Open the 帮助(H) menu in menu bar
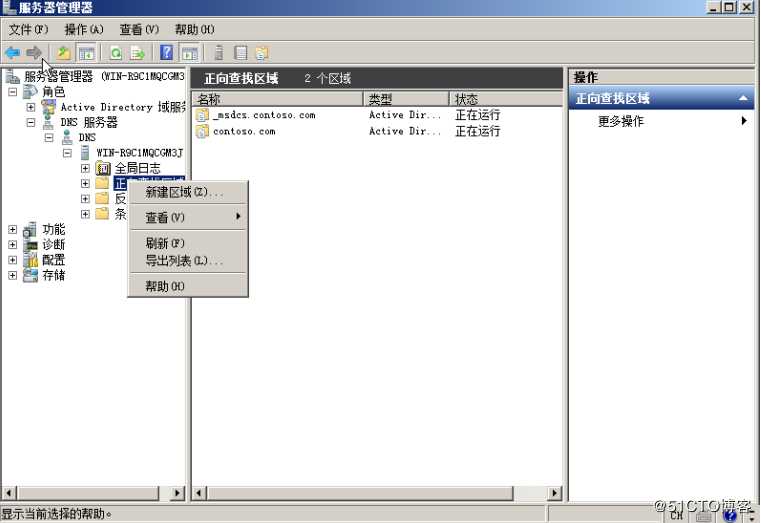761x523 pixels. (195, 30)
